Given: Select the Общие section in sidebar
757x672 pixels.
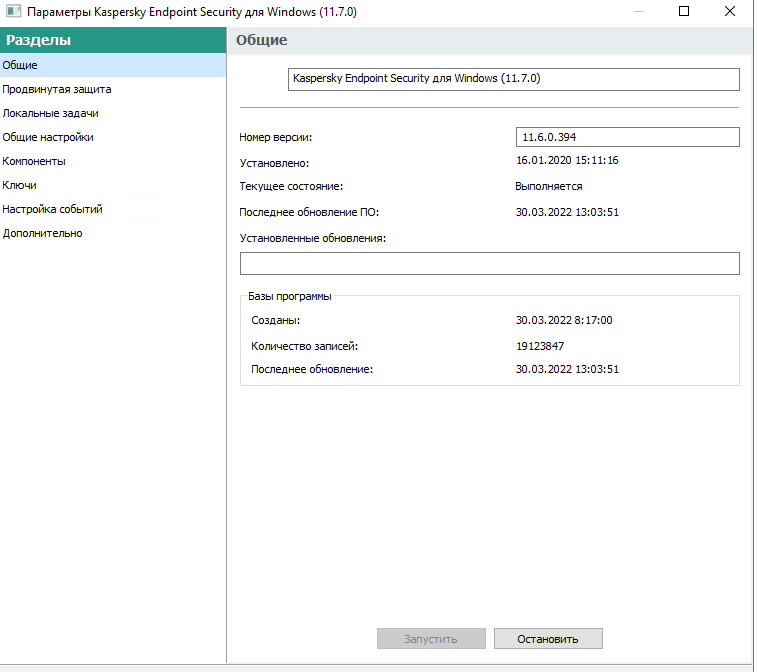Looking at the screenshot, I should tap(20, 65).
